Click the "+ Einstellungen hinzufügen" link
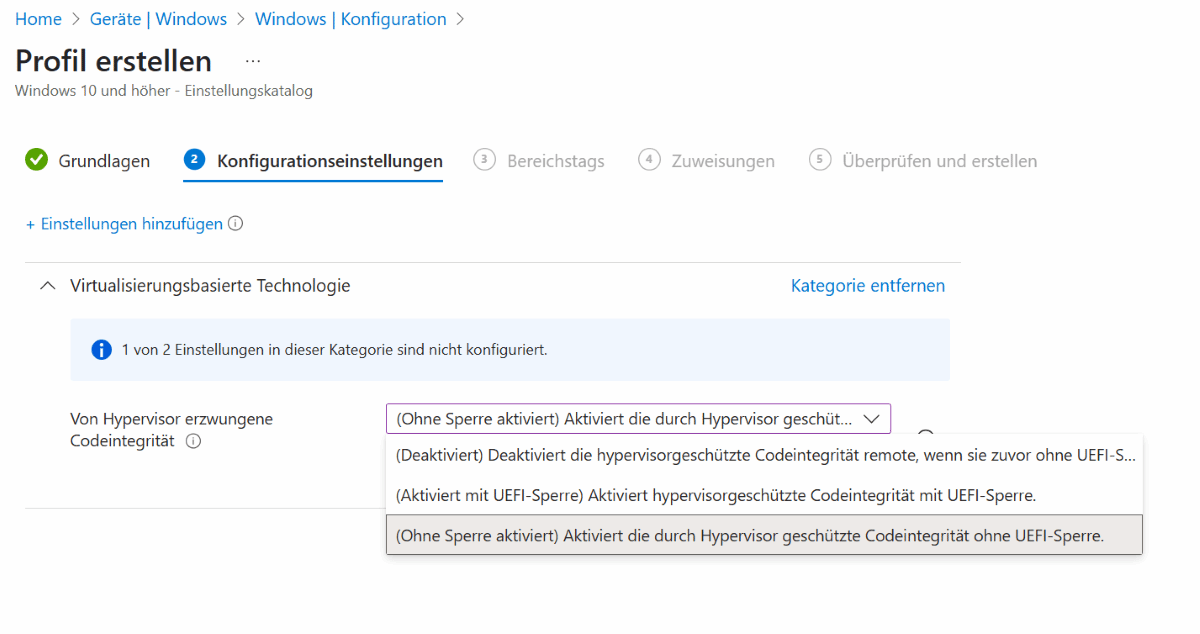 tap(124, 224)
